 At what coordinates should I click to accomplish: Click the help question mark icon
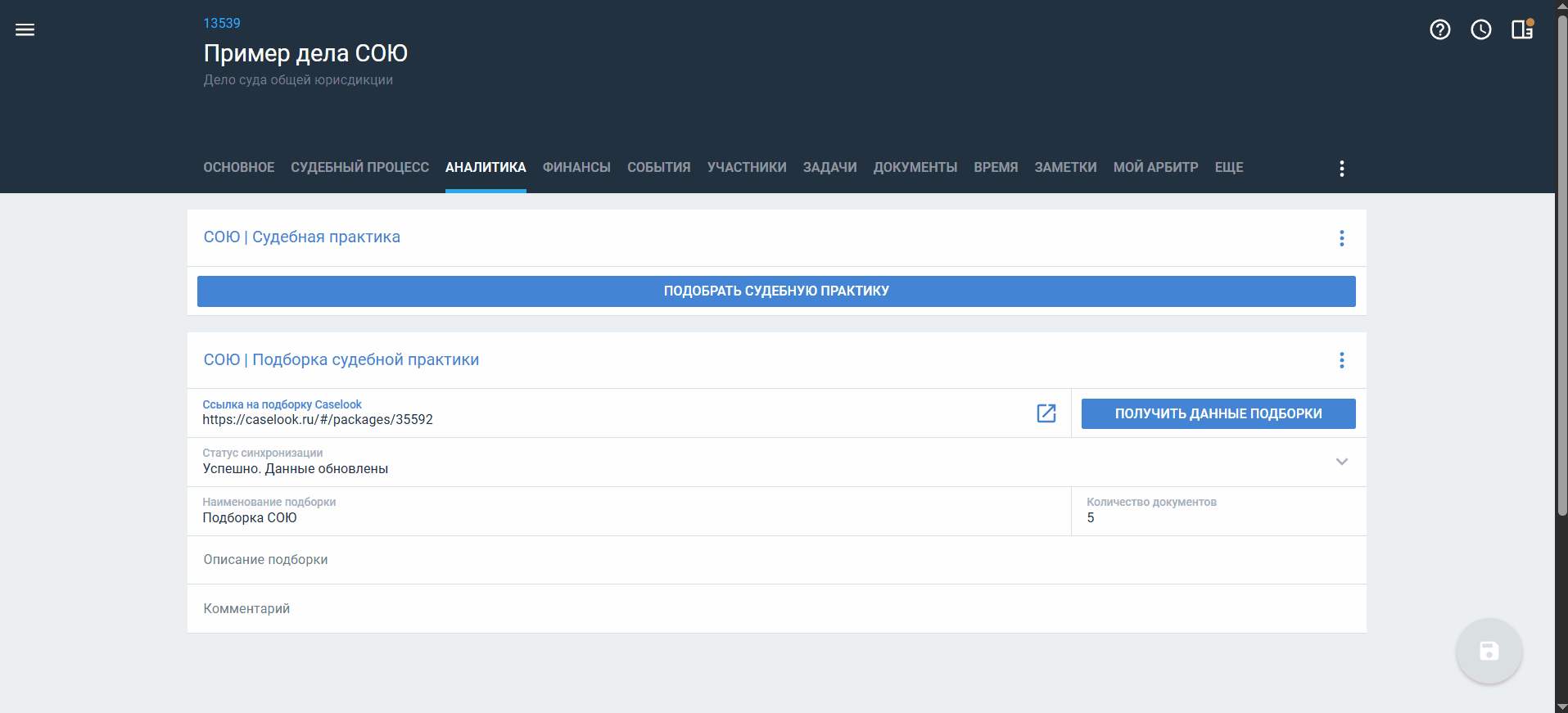tap(1439, 30)
